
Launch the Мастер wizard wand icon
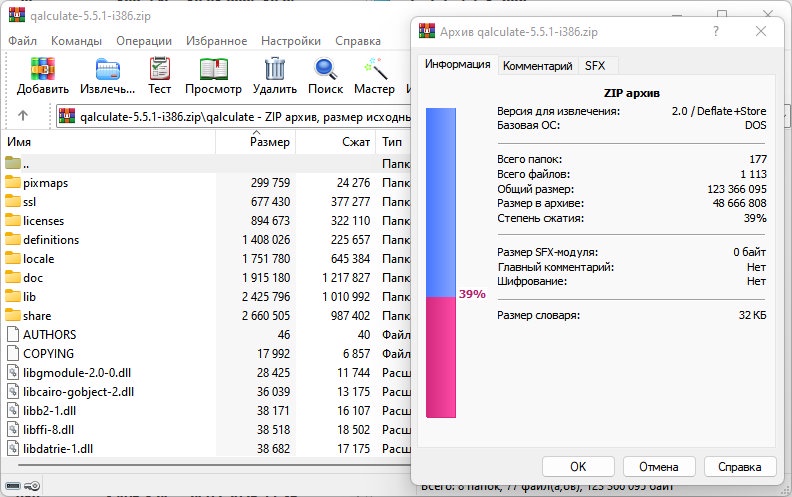click(x=375, y=69)
